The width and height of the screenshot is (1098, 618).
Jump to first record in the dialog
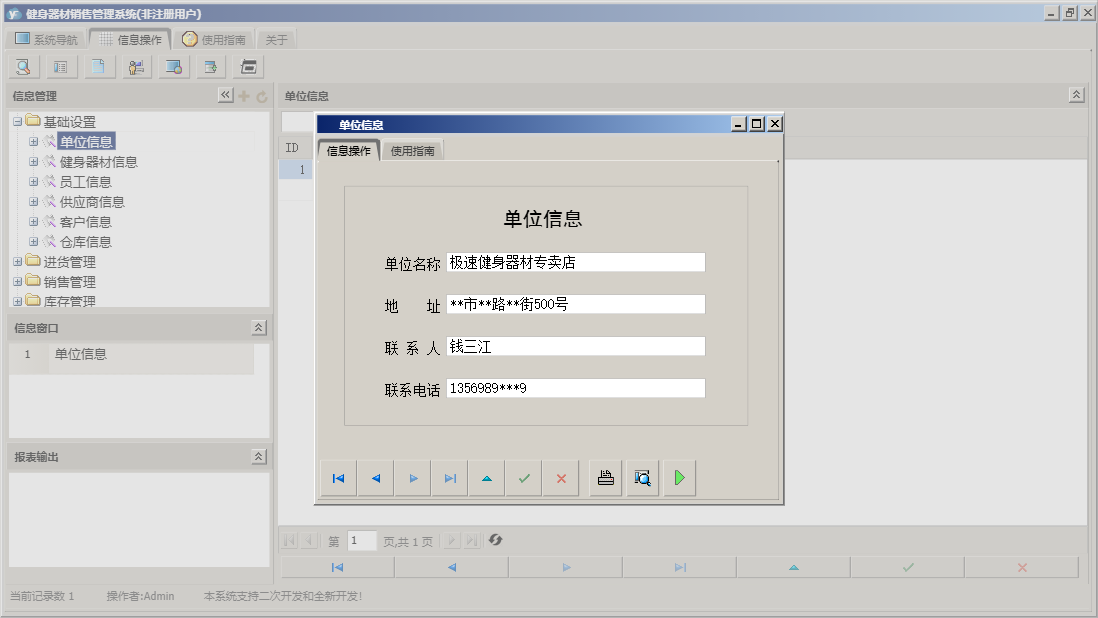(x=337, y=477)
